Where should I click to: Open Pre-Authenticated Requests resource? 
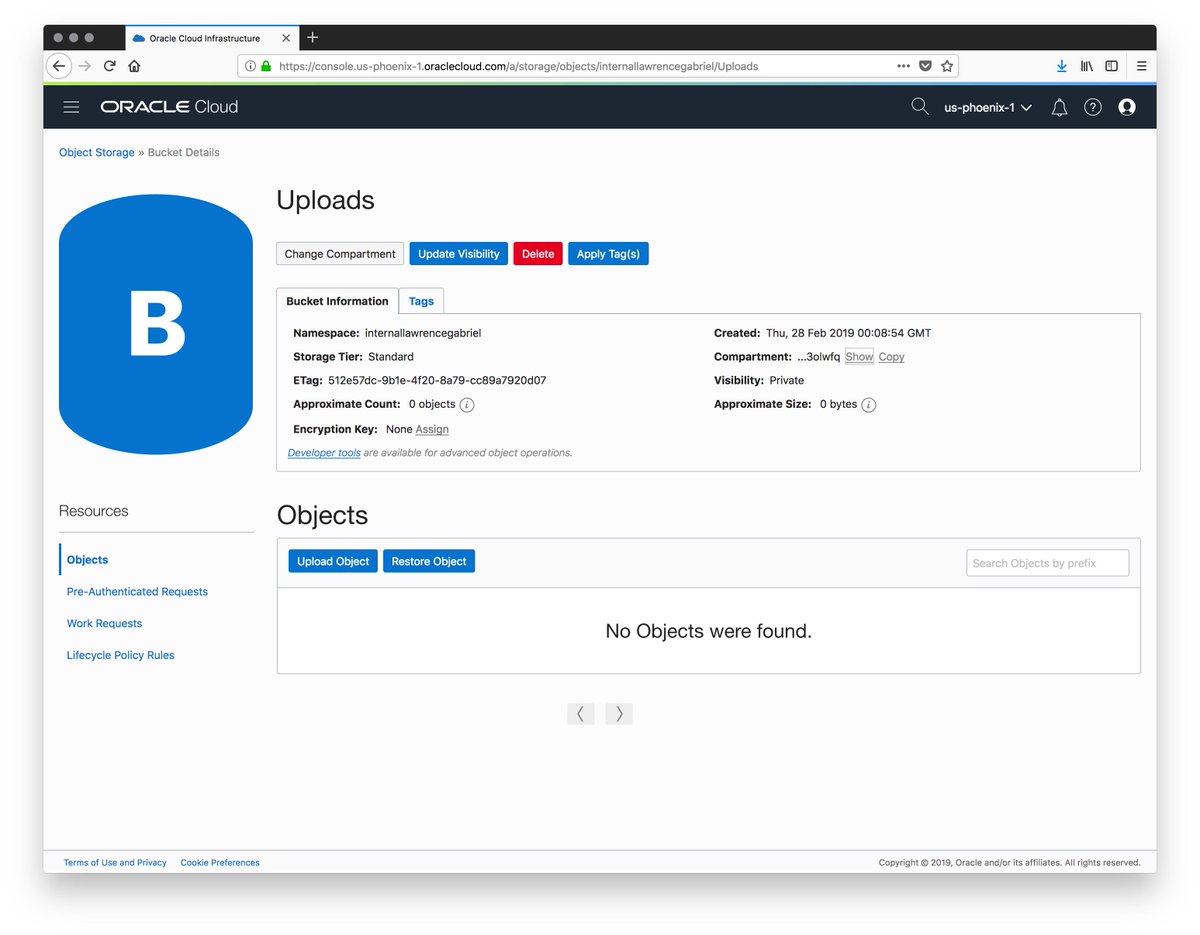click(x=137, y=592)
